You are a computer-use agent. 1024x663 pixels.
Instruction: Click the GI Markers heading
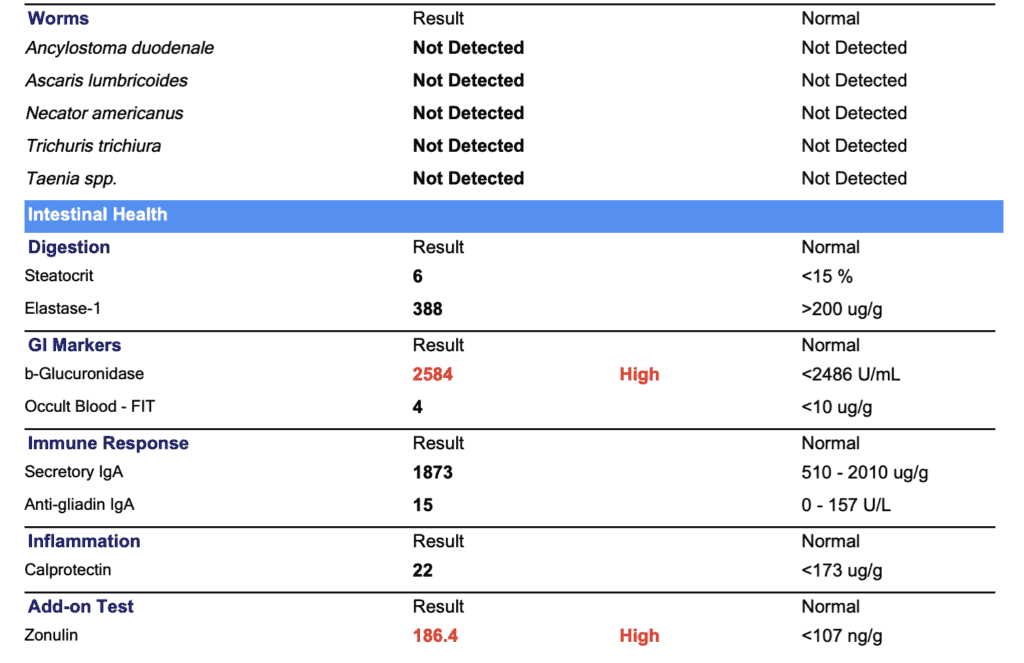click(74, 345)
